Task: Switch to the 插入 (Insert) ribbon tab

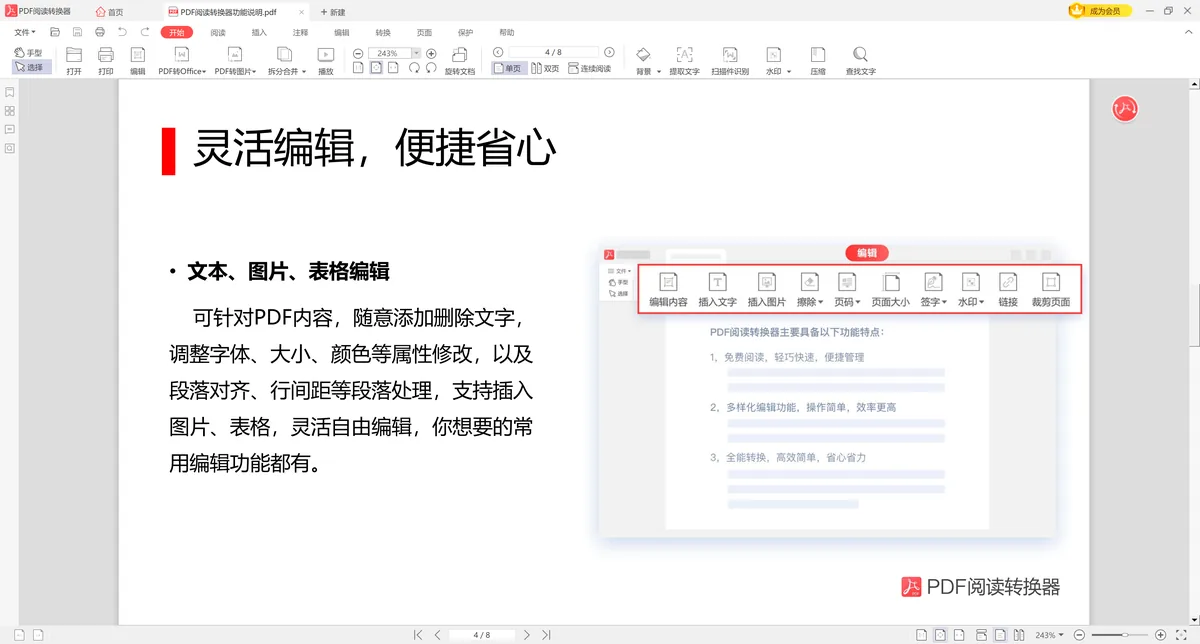Action: coord(259,32)
